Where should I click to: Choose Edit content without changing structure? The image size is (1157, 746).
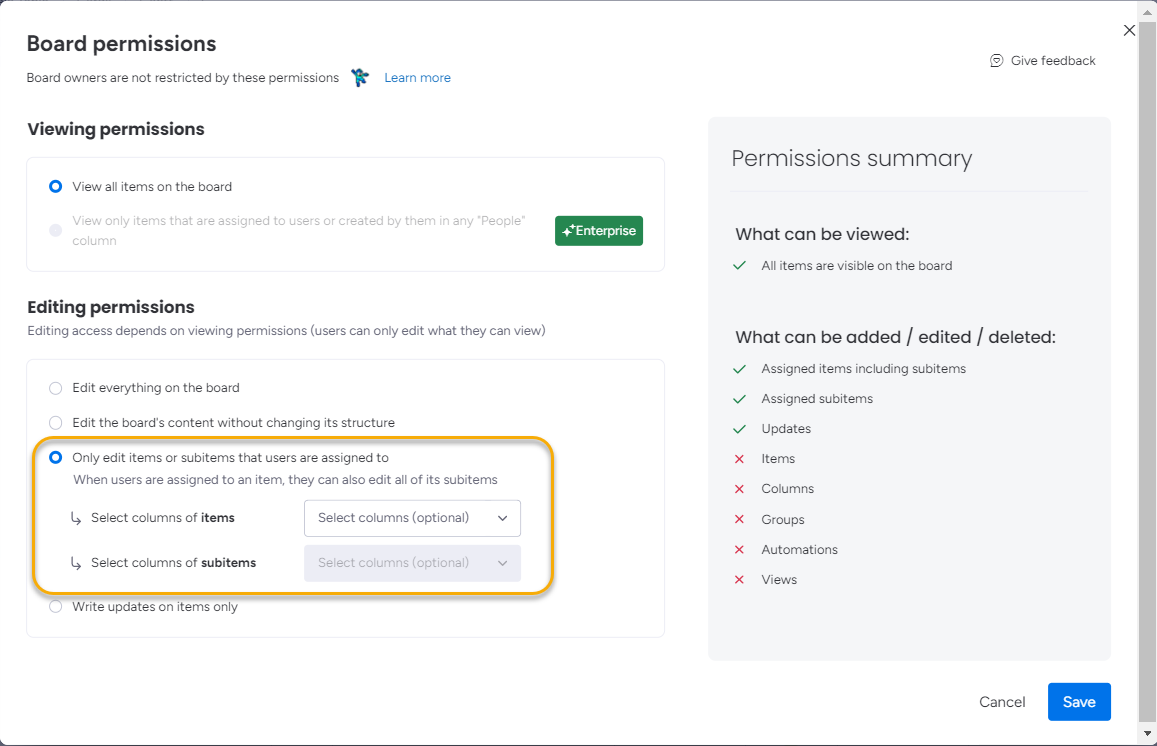[56, 423]
